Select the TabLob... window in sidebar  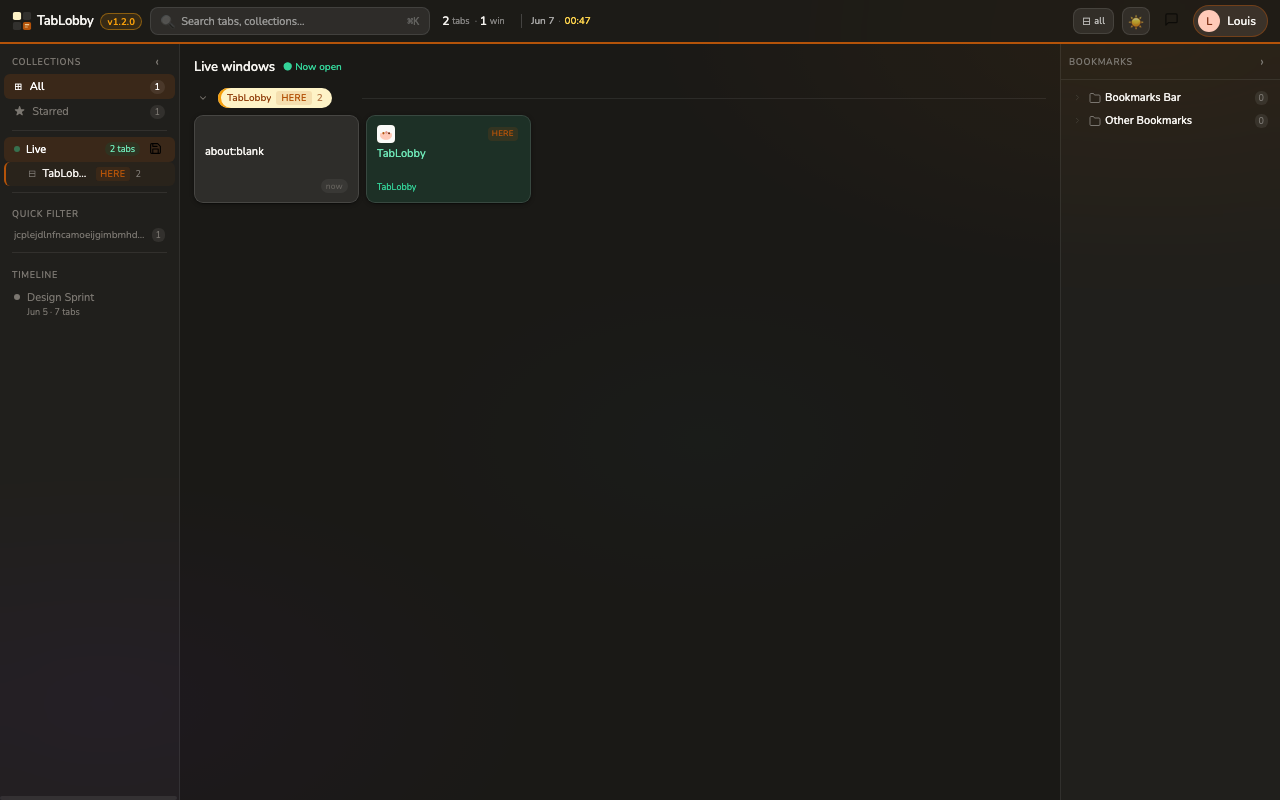pyautogui.click(x=89, y=174)
